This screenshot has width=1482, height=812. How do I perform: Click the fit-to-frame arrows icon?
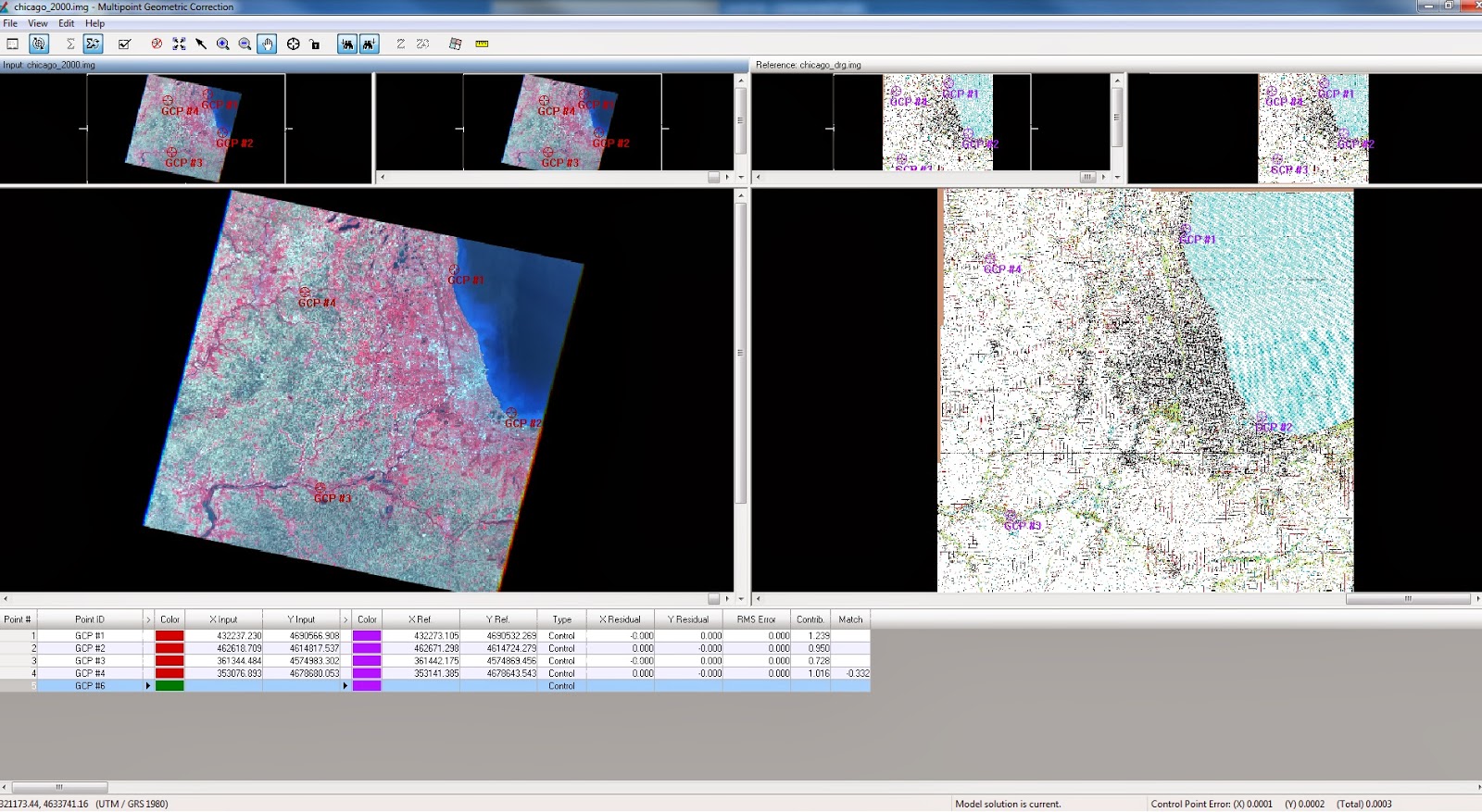(x=179, y=44)
